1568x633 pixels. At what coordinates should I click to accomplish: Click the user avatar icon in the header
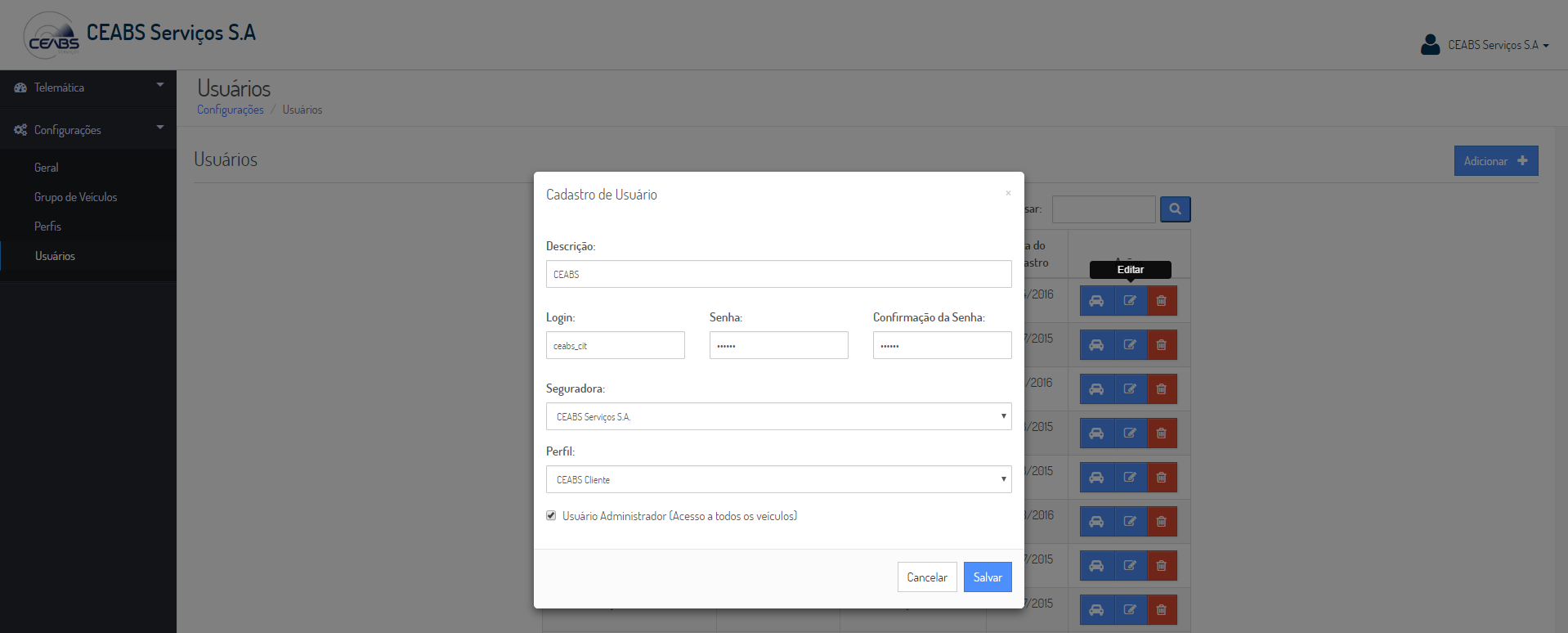[1430, 44]
